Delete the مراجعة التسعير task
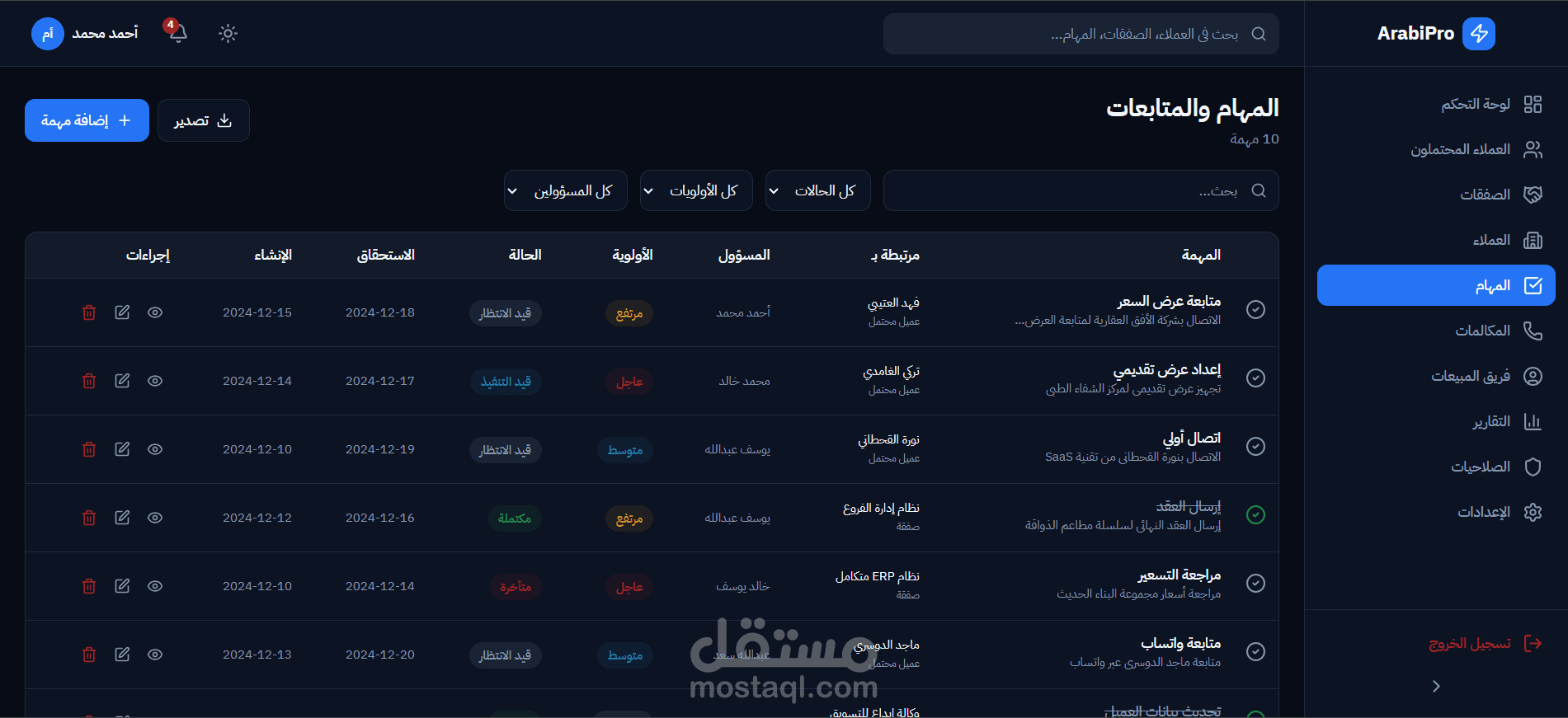Screen dimensions: 1568x718 [89, 586]
